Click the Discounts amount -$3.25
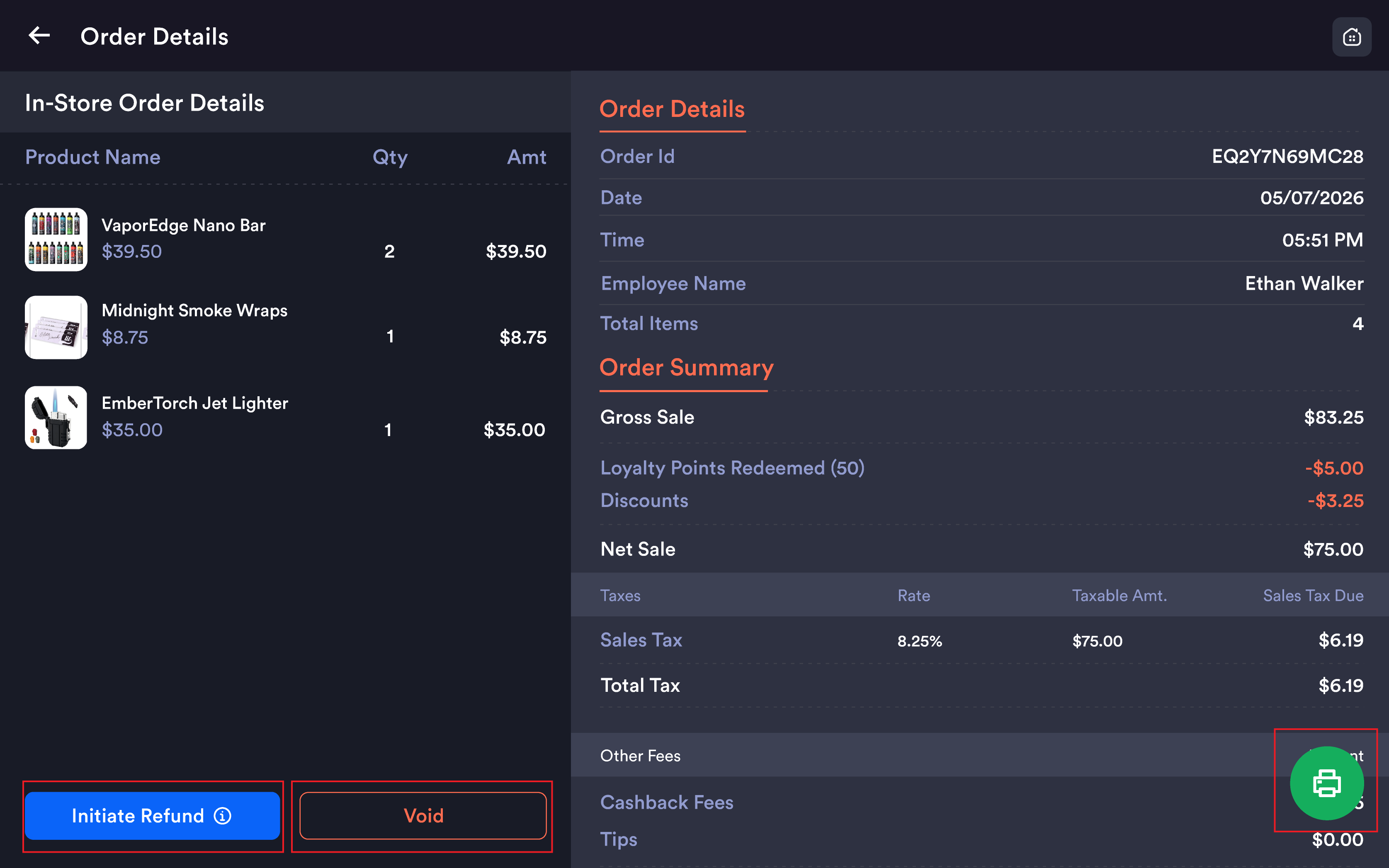 click(1335, 501)
